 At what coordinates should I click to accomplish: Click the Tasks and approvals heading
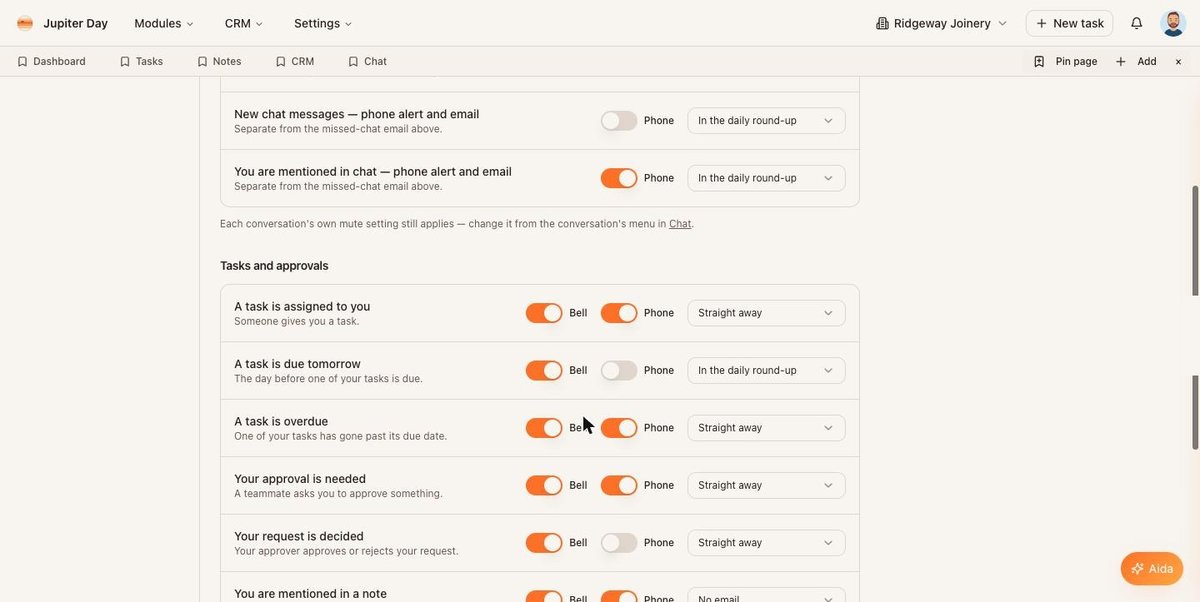[274, 266]
